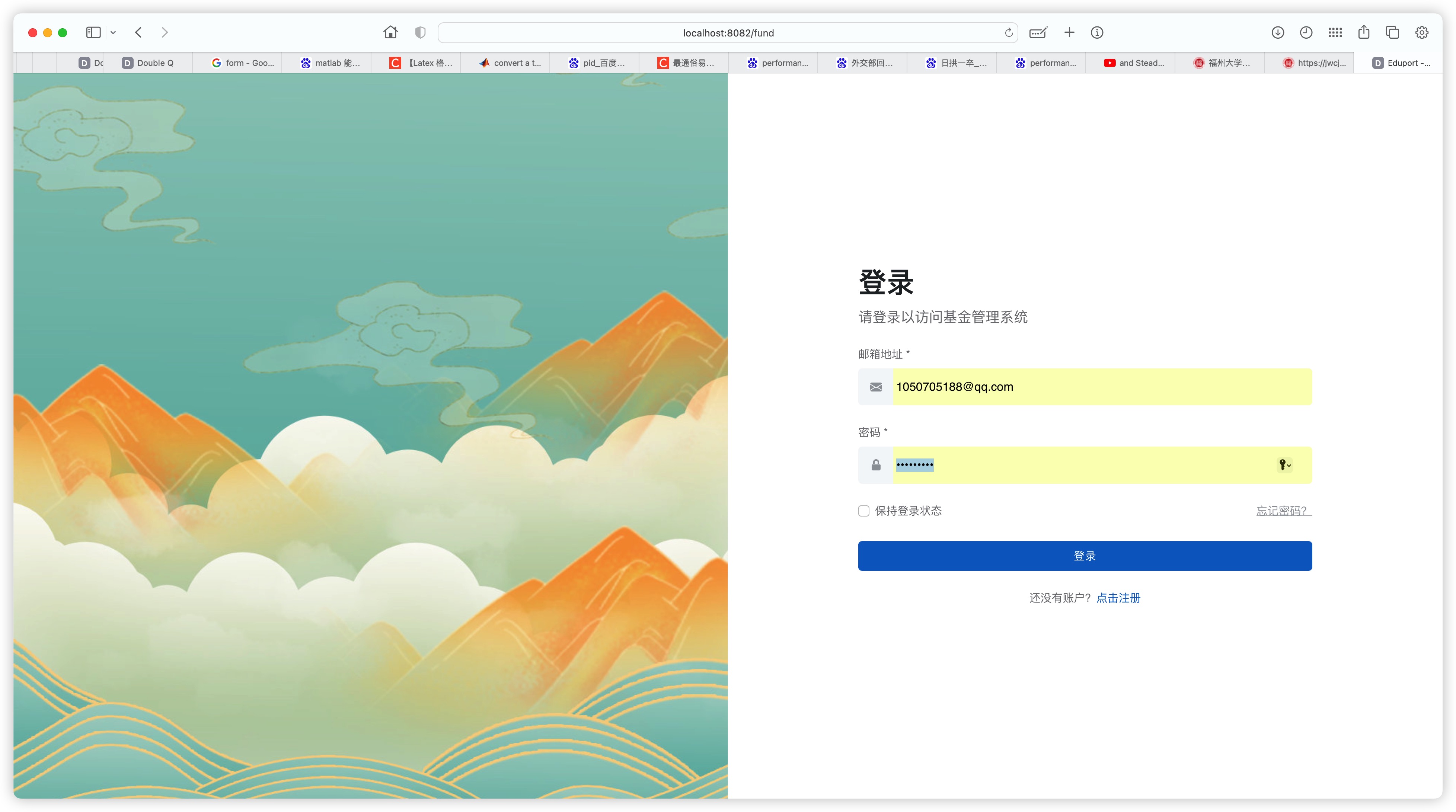This screenshot has width=1456, height=812.
Task: Switch to the Double Q tab
Action: pos(148,63)
